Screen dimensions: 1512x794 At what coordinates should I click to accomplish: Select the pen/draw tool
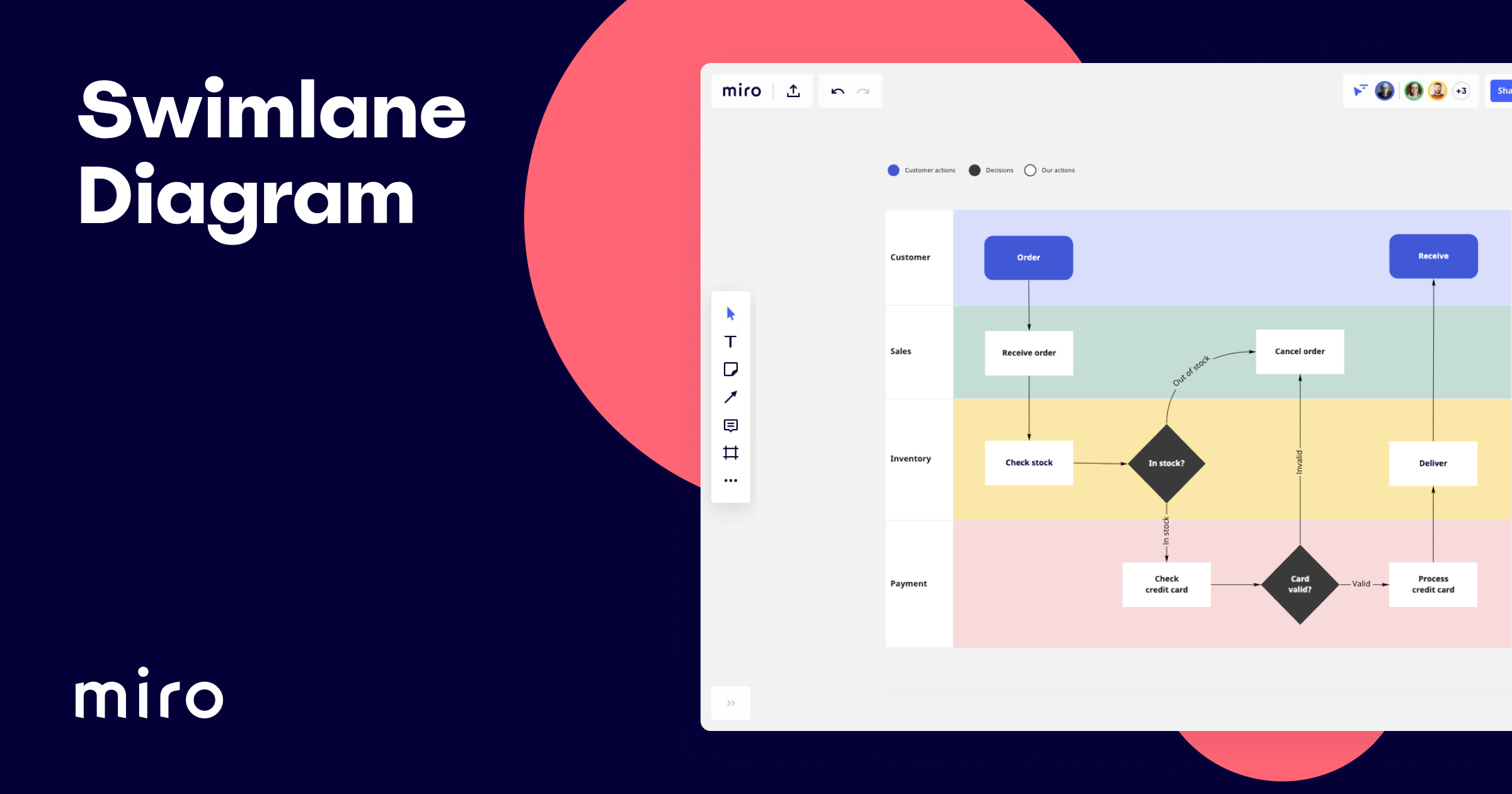(731, 400)
